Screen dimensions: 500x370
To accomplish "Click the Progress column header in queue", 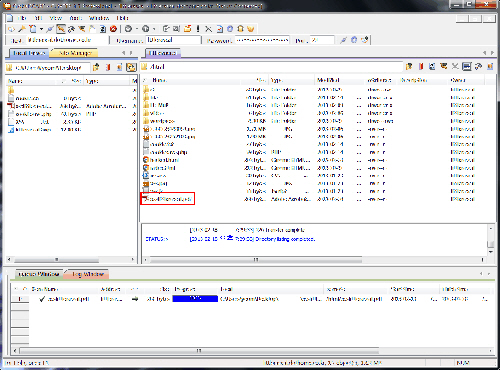I will click(196, 289).
